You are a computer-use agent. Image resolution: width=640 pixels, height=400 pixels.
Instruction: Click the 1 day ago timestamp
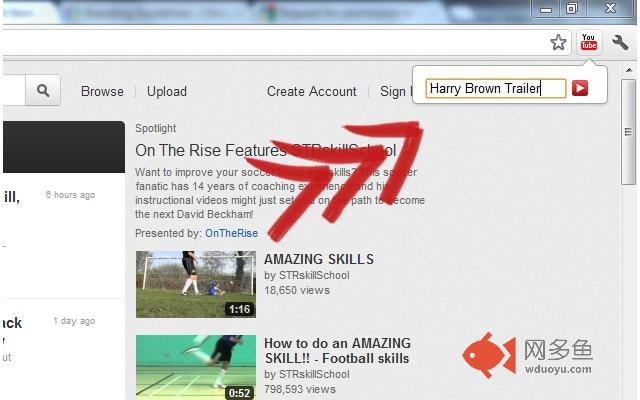[x=74, y=321]
